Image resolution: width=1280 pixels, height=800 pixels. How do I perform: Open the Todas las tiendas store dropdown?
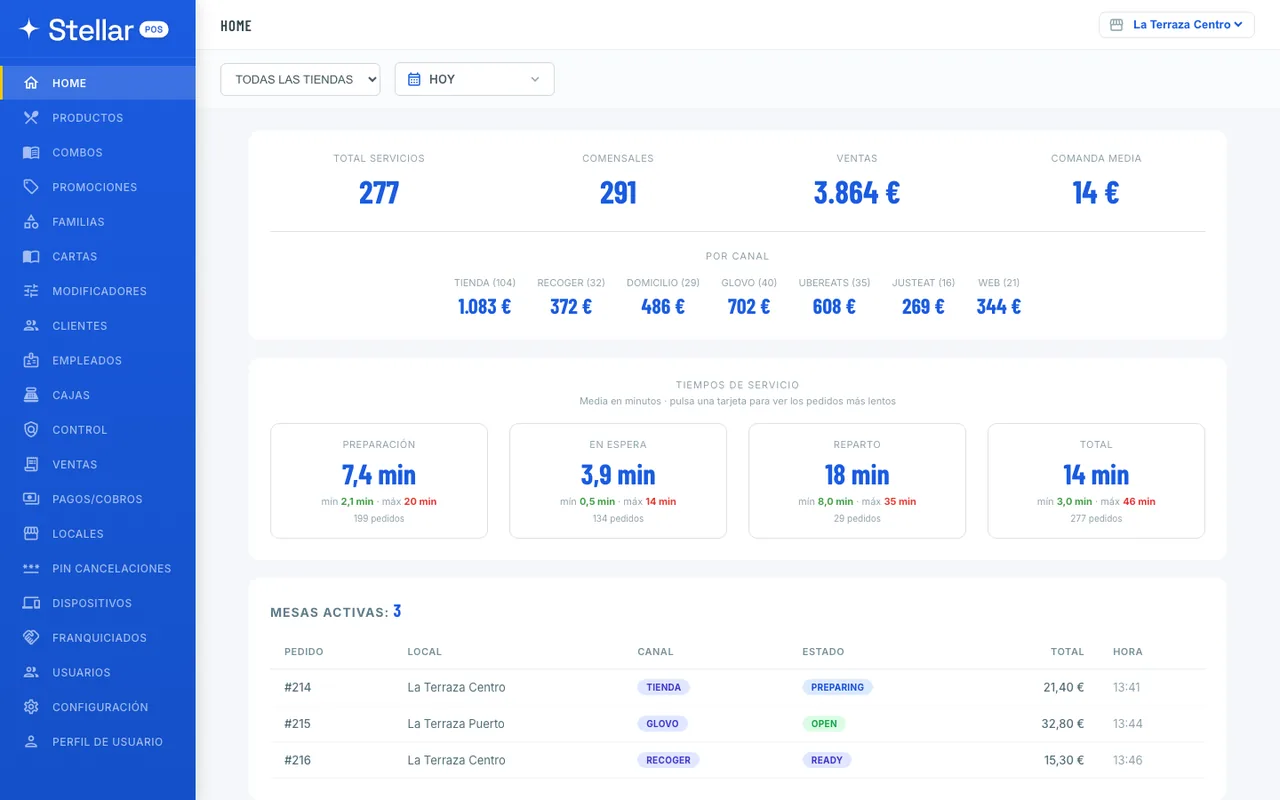[x=300, y=79]
